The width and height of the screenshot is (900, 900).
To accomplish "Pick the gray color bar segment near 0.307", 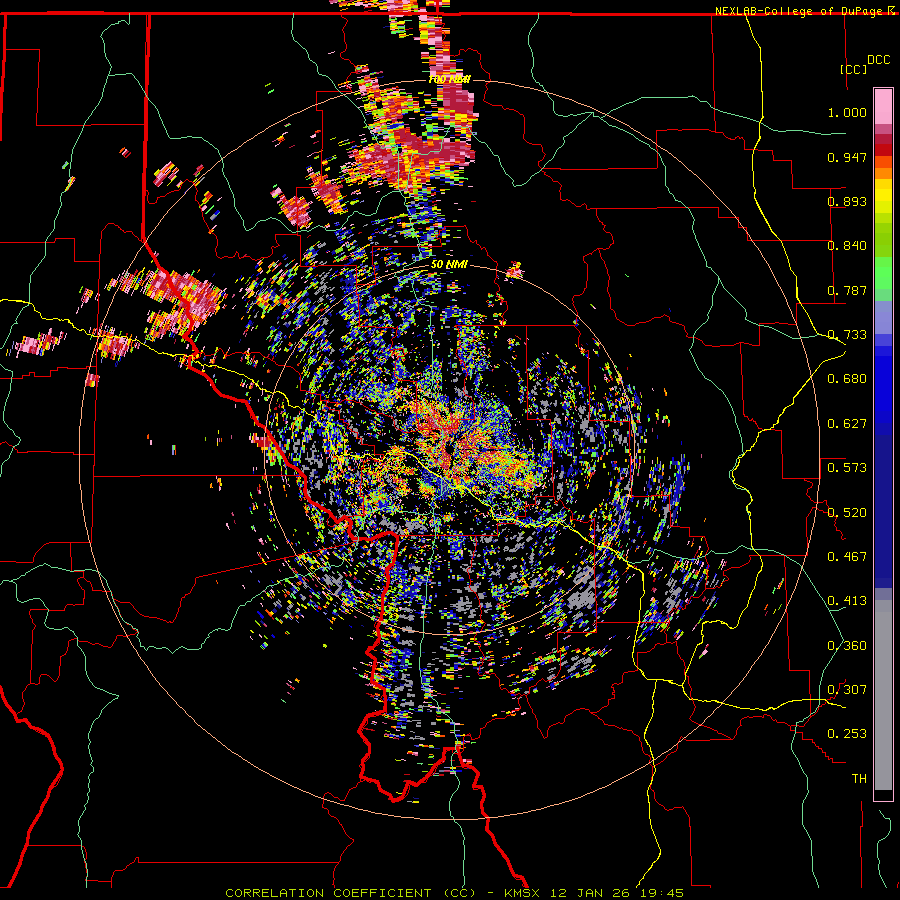I will 883,695.
